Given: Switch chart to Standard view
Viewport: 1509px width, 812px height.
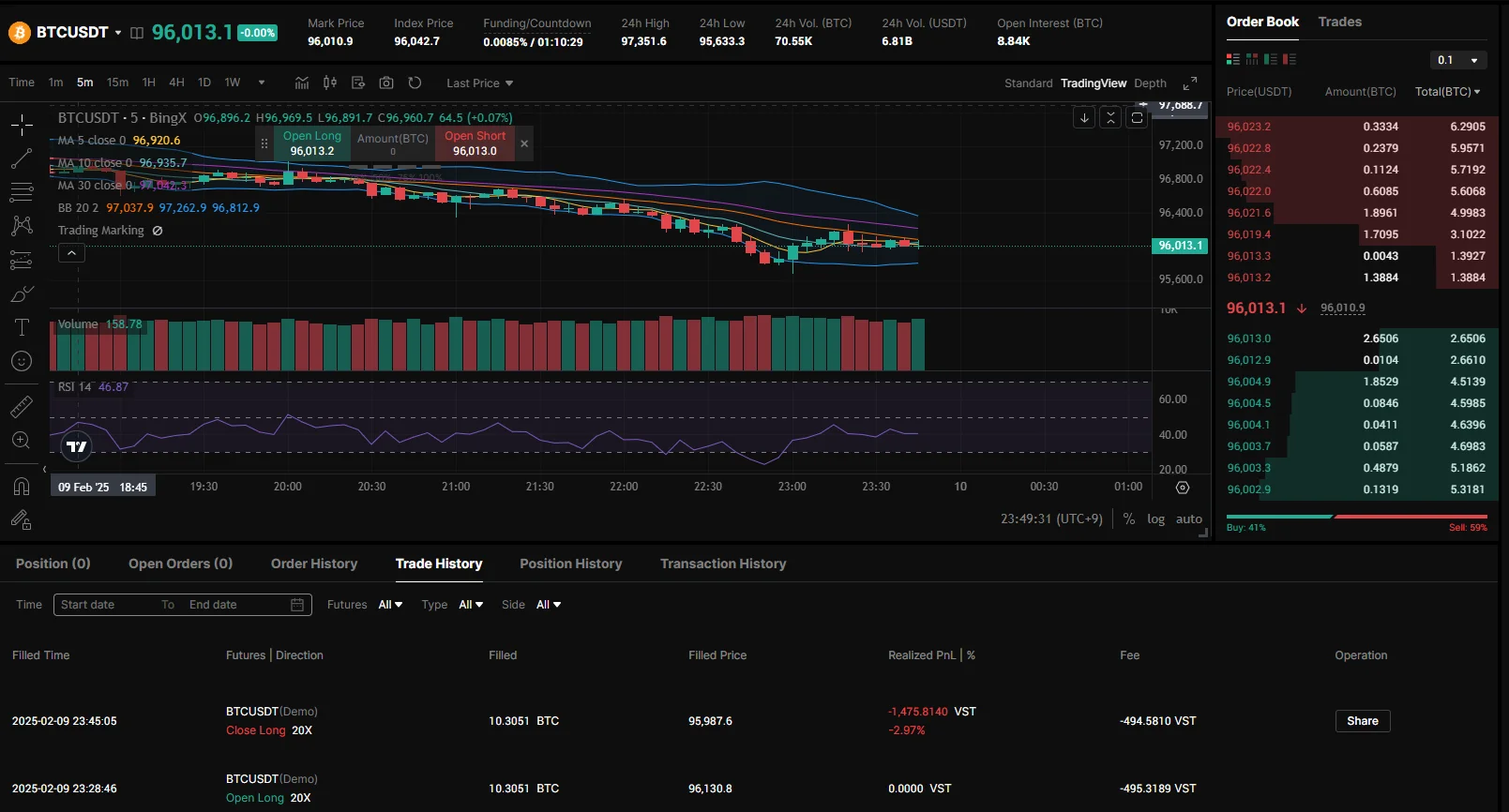Looking at the screenshot, I should (1029, 83).
